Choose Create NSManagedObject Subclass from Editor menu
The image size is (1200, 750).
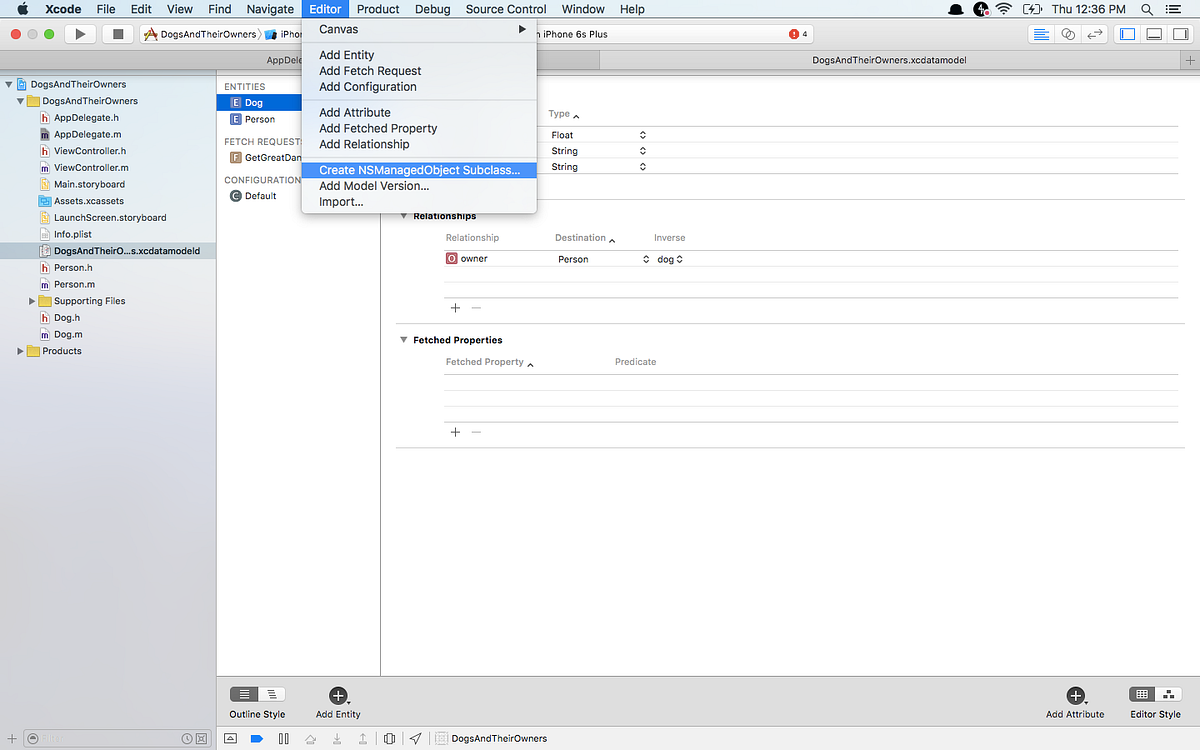pyautogui.click(x=420, y=169)
